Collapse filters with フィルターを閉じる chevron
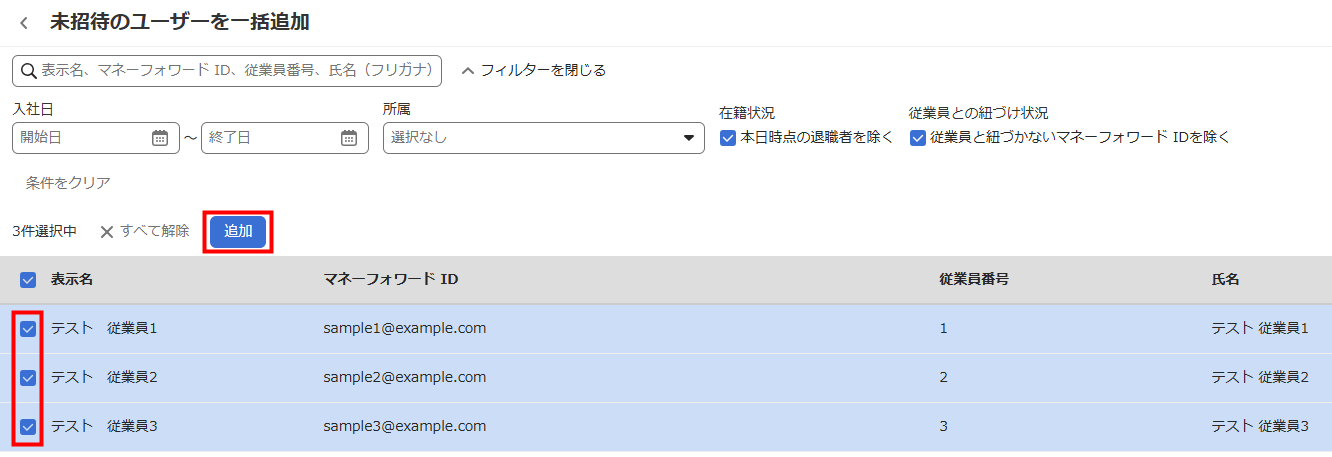The image size is (1332, 457). (467, 71)
